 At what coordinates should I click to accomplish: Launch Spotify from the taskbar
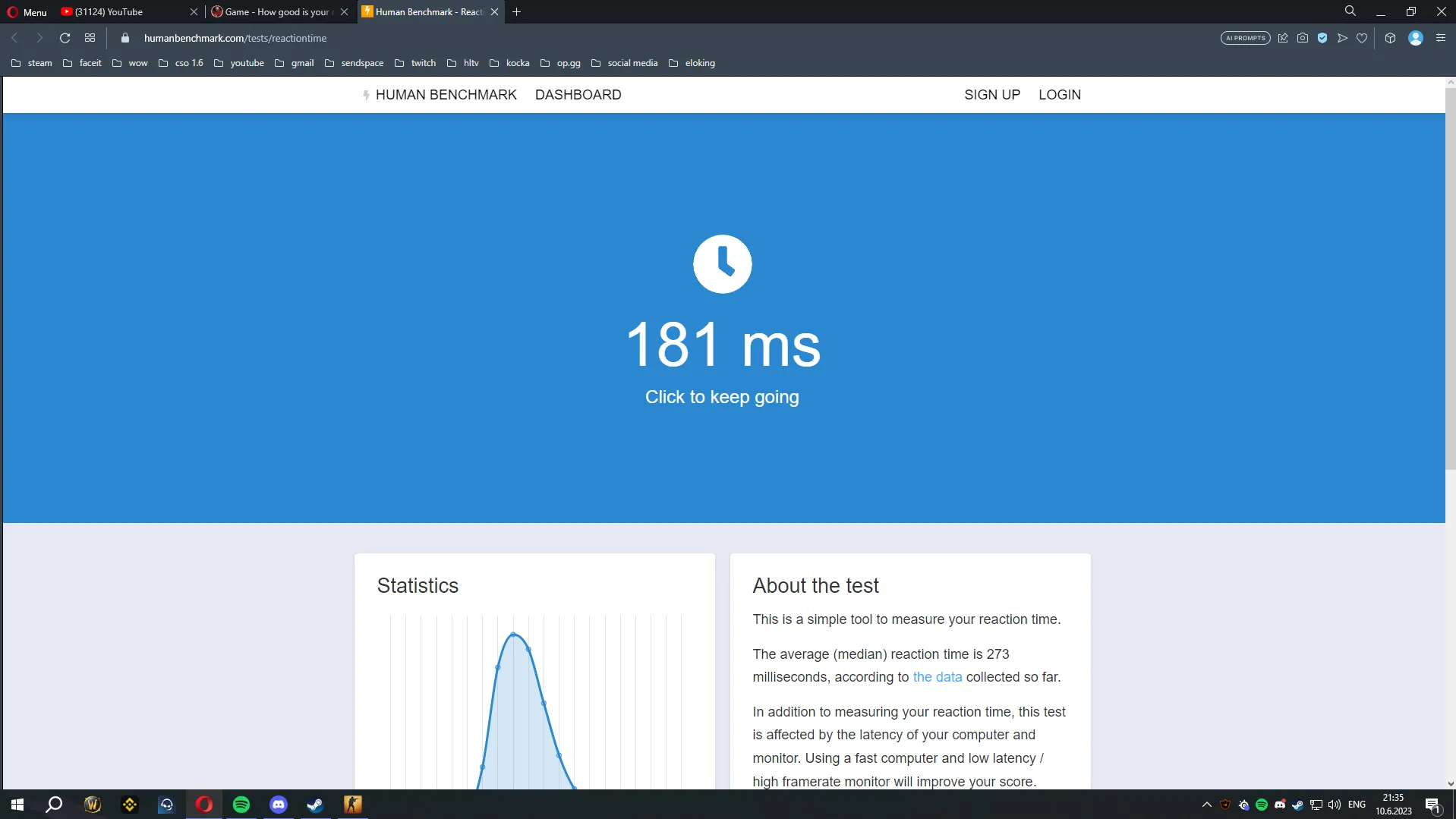pos(241,805)
